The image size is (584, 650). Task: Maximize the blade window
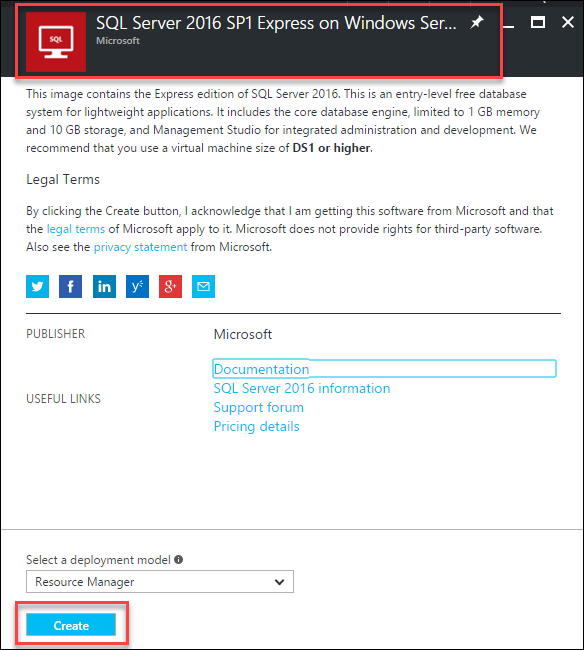pyautogui.click(x=538, y=22)
